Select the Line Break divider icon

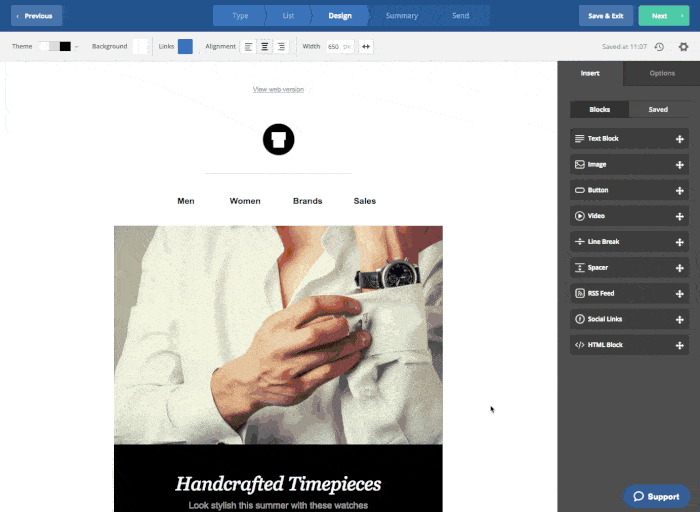point(579,241)
